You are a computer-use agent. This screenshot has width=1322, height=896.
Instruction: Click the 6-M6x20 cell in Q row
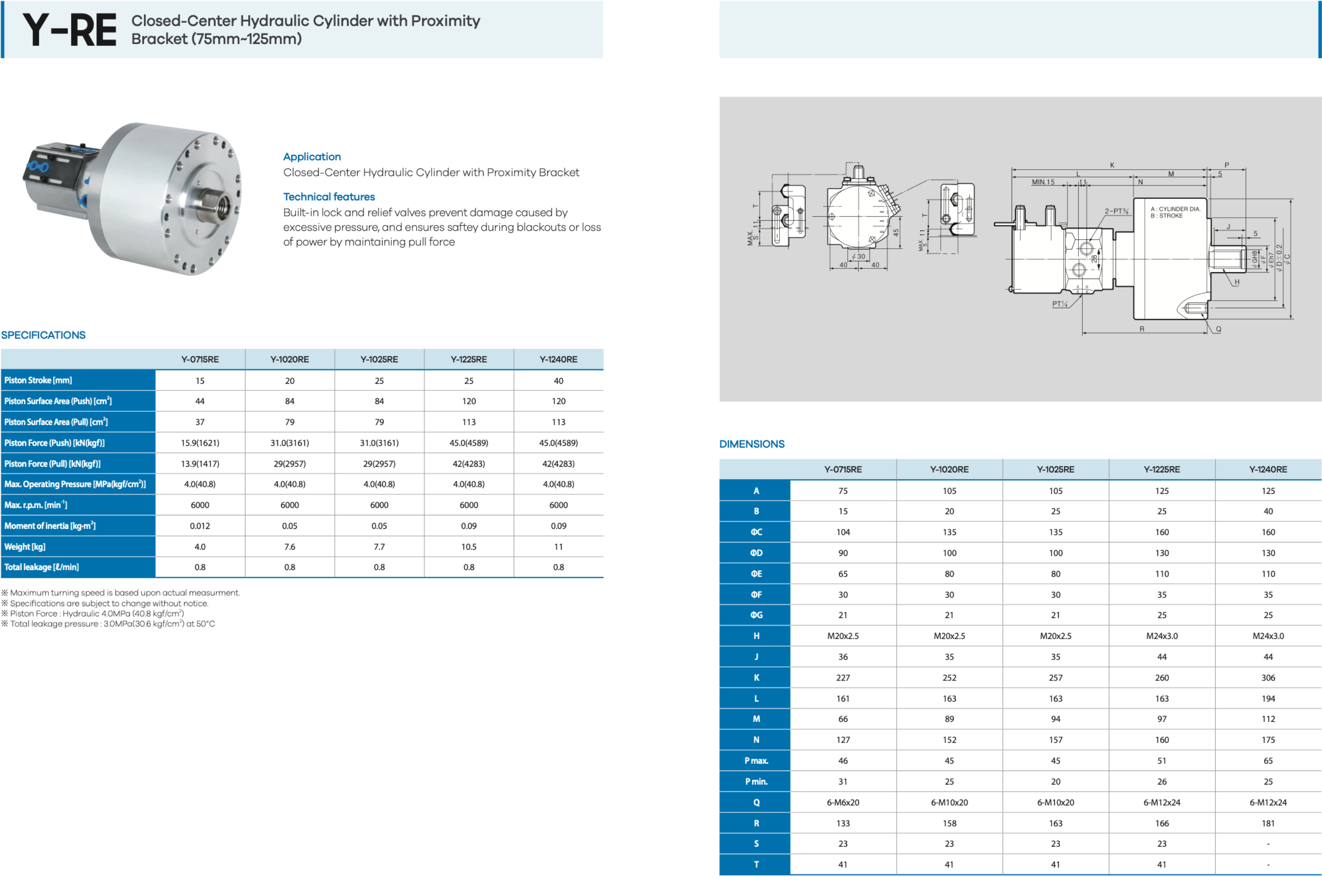coord(842,802)
